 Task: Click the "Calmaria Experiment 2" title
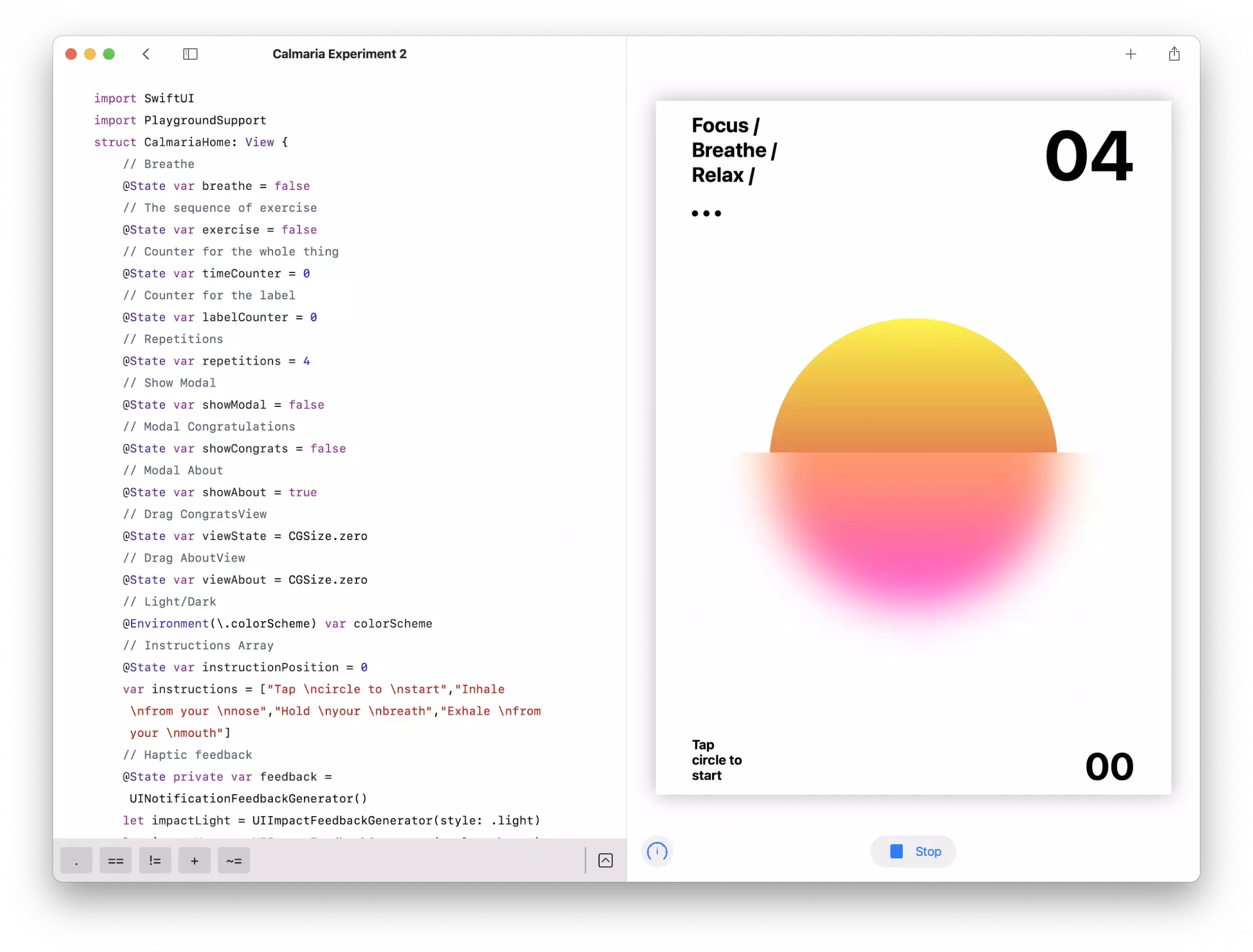(x=339, y=54)
